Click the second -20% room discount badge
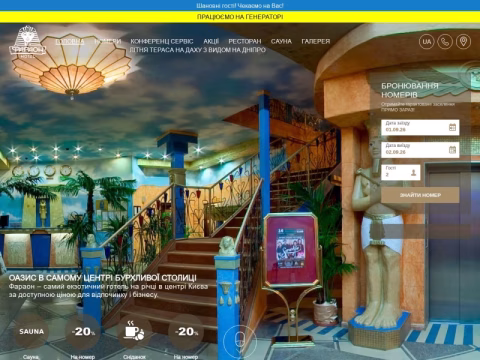Screen dimensions: 480x360 point(186,331)
